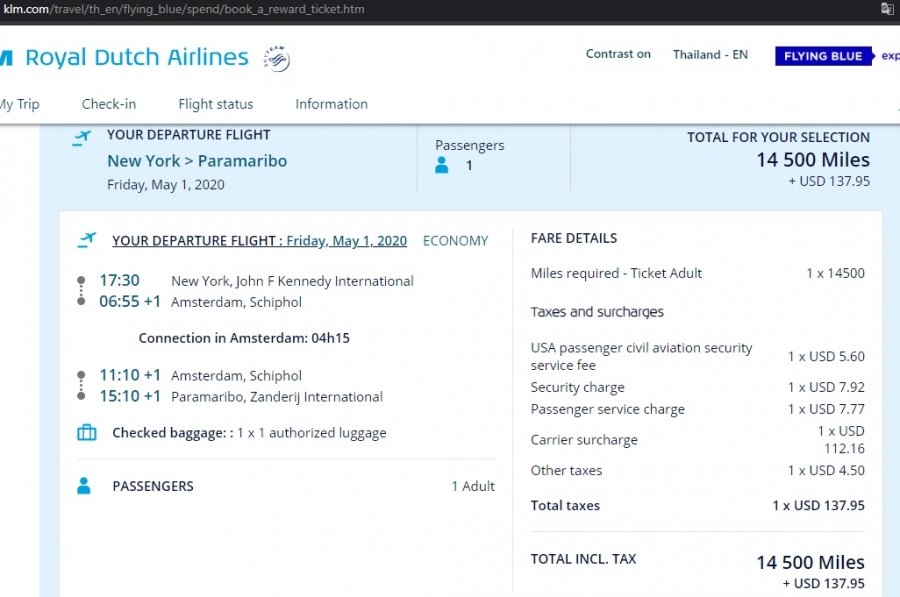Click the SkyTeam logo icon
This screenshot has width=900, height=597.
pyautogui.click(x=276, y=58)
